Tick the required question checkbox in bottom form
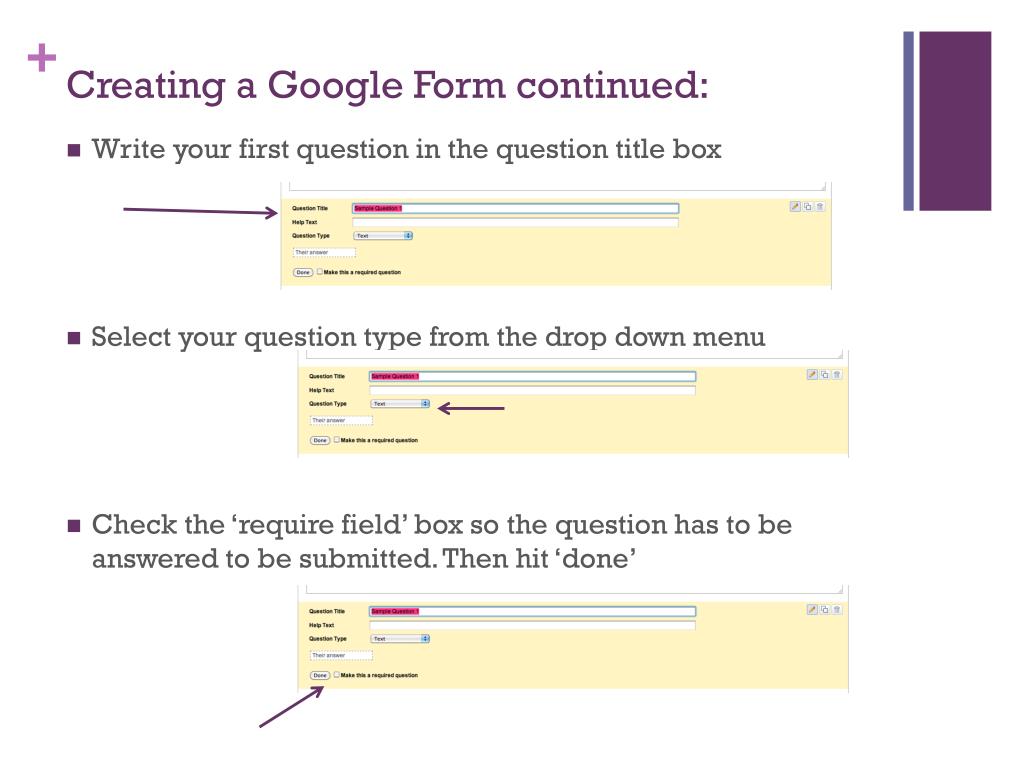The height and width of the screenshot is (768, 1024). 337,675
